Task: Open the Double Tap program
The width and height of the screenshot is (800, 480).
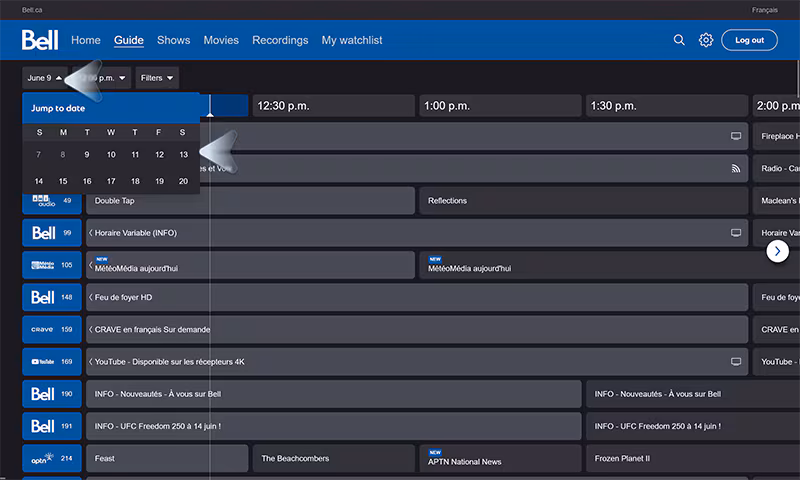Action: [250, 200]
